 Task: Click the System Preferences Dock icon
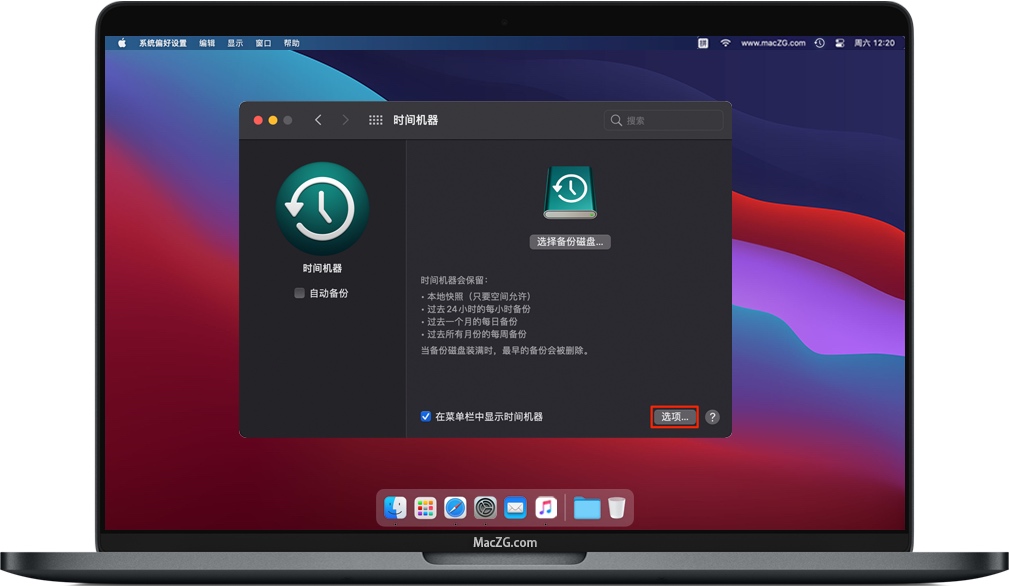pos(484,507)
